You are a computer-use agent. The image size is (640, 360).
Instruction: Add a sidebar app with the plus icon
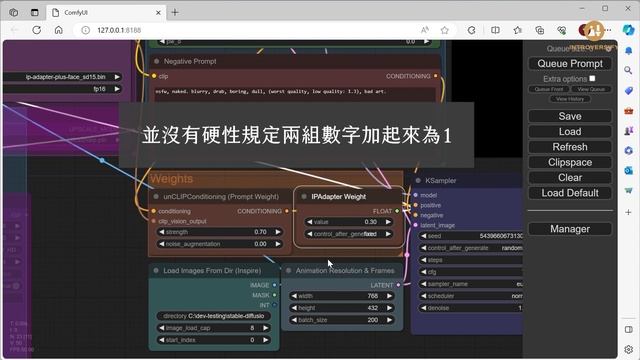629,212
